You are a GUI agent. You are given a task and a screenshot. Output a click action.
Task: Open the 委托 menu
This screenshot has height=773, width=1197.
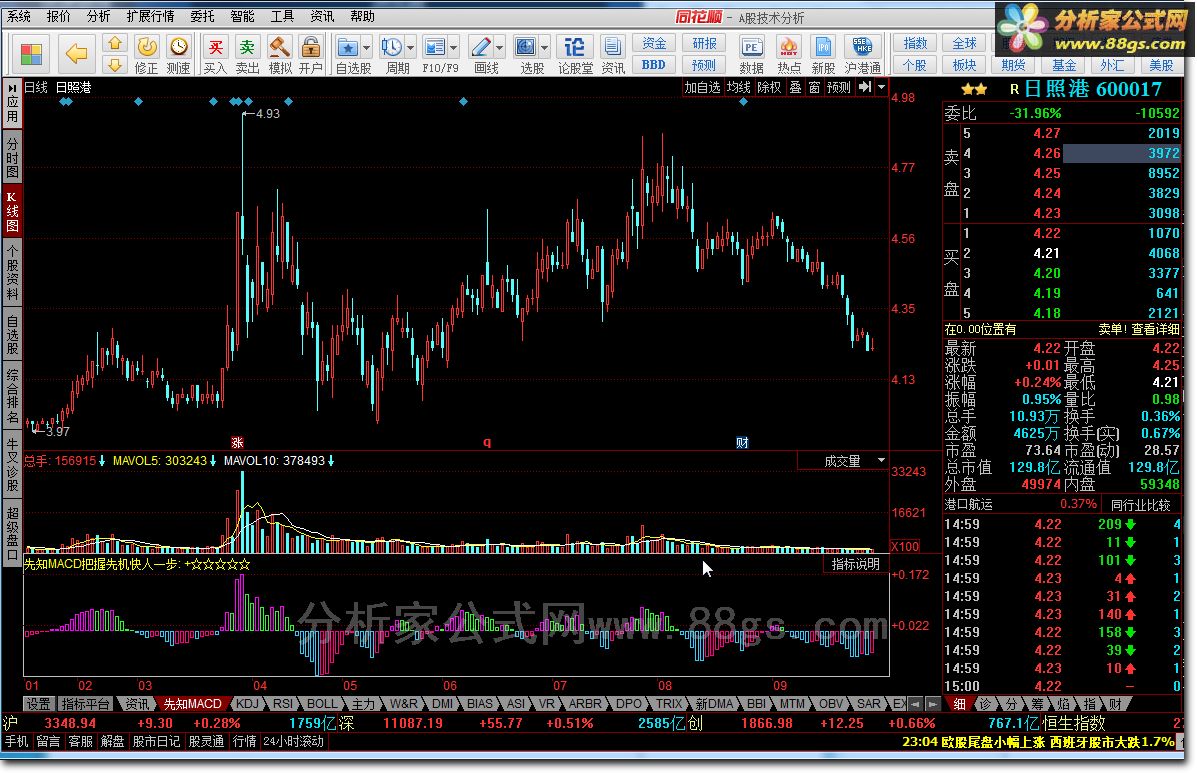pyautogui.click(x=202, y=16)
